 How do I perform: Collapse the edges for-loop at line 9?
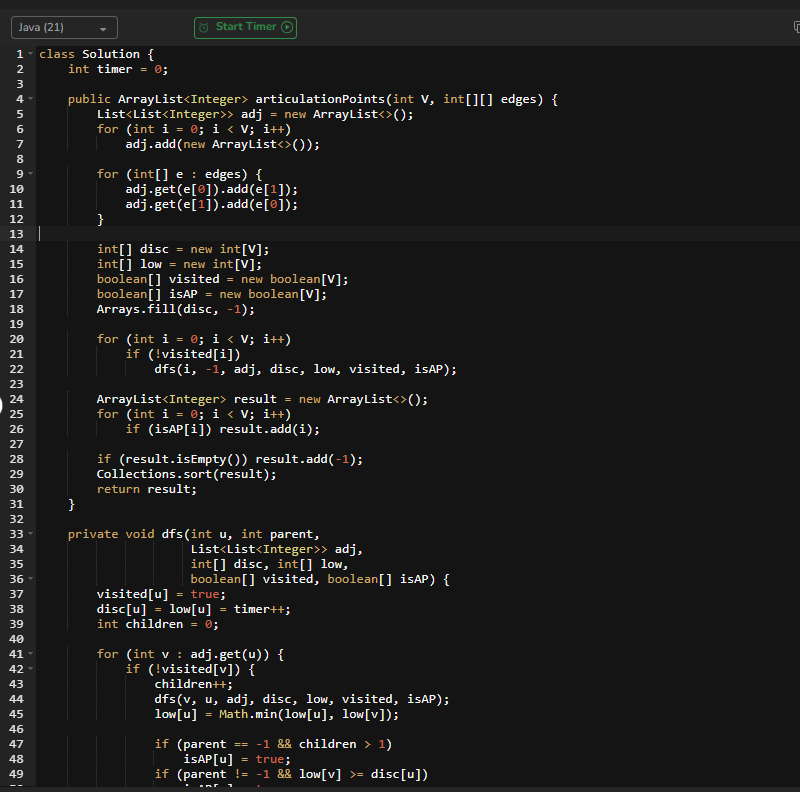pyautogui.click(x=31, y=174)
